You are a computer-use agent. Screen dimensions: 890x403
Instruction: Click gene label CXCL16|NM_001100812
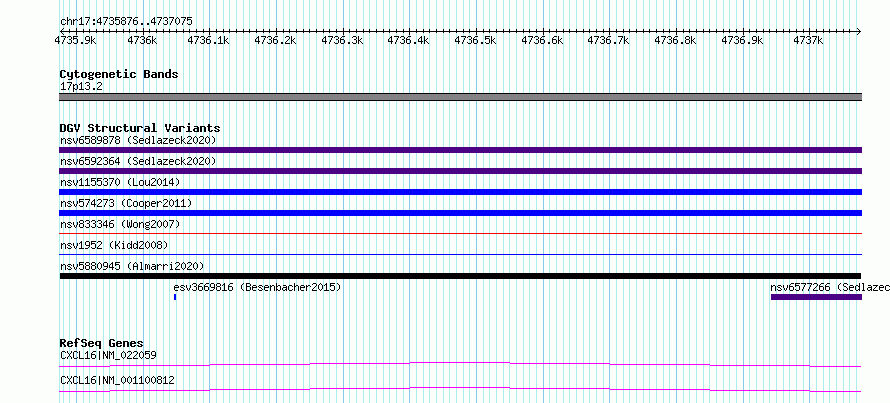pyautogui.click(x=117, y=380)
